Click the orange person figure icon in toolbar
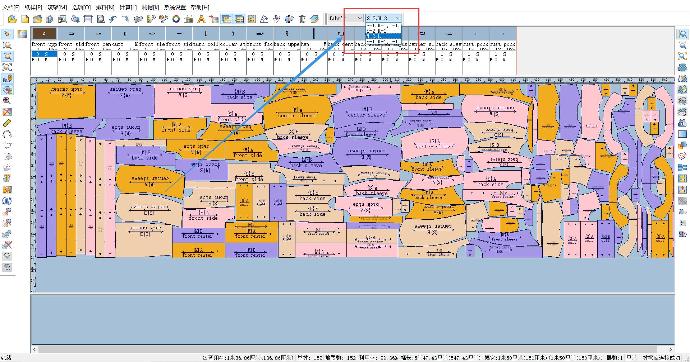Viewport: 690px width, 362px height. point(201,19)
